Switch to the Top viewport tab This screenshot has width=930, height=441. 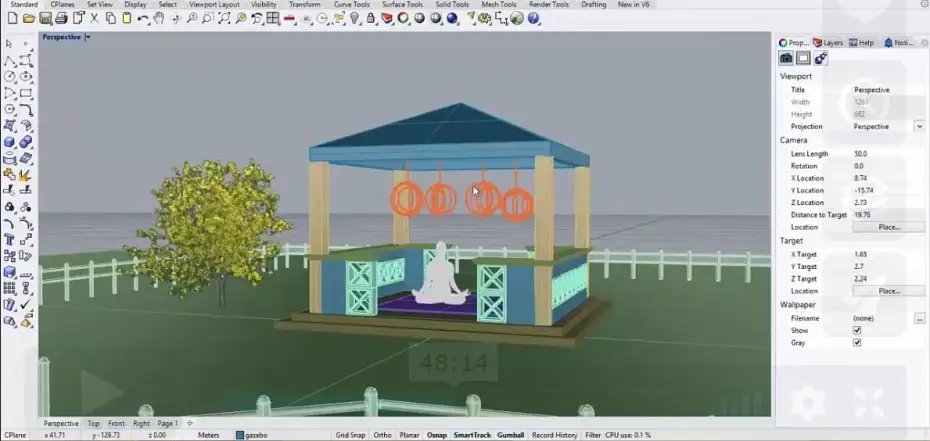coord(94,423)
